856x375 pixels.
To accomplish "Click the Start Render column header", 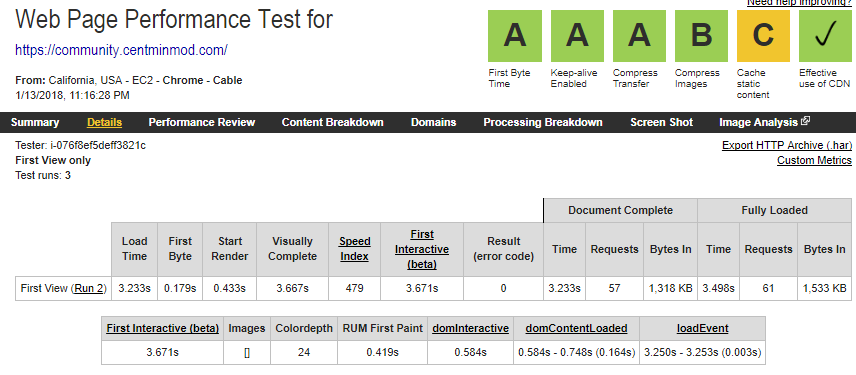I will click(x=229, y=249).
